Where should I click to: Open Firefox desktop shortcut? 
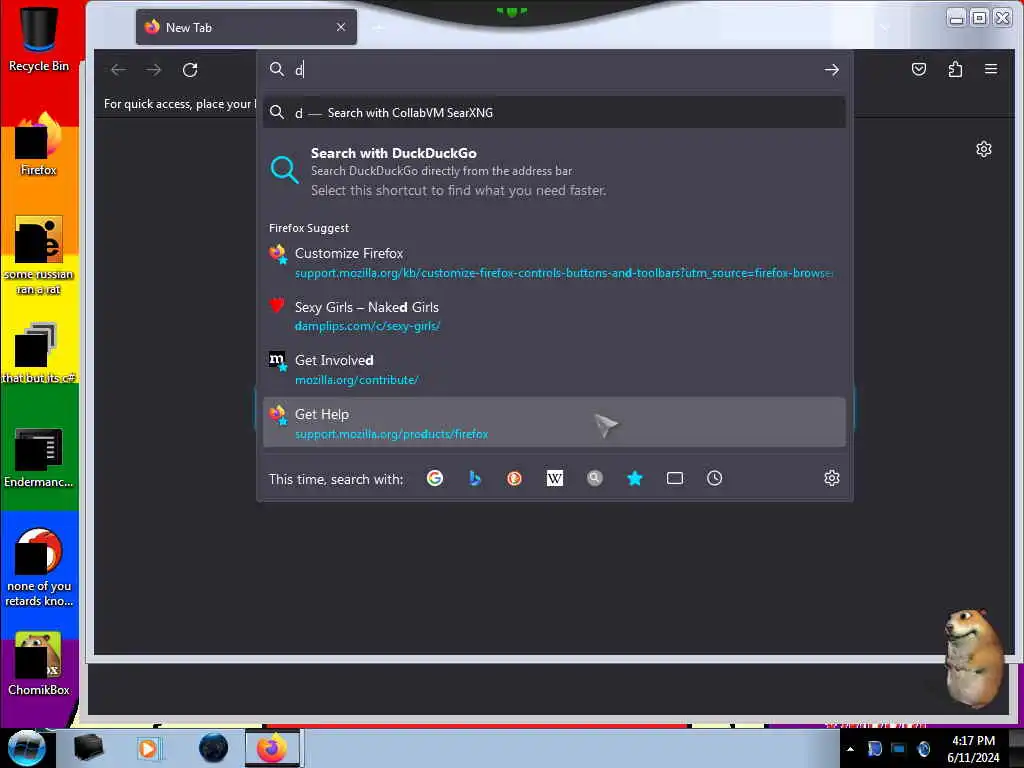tap(39, 144)
